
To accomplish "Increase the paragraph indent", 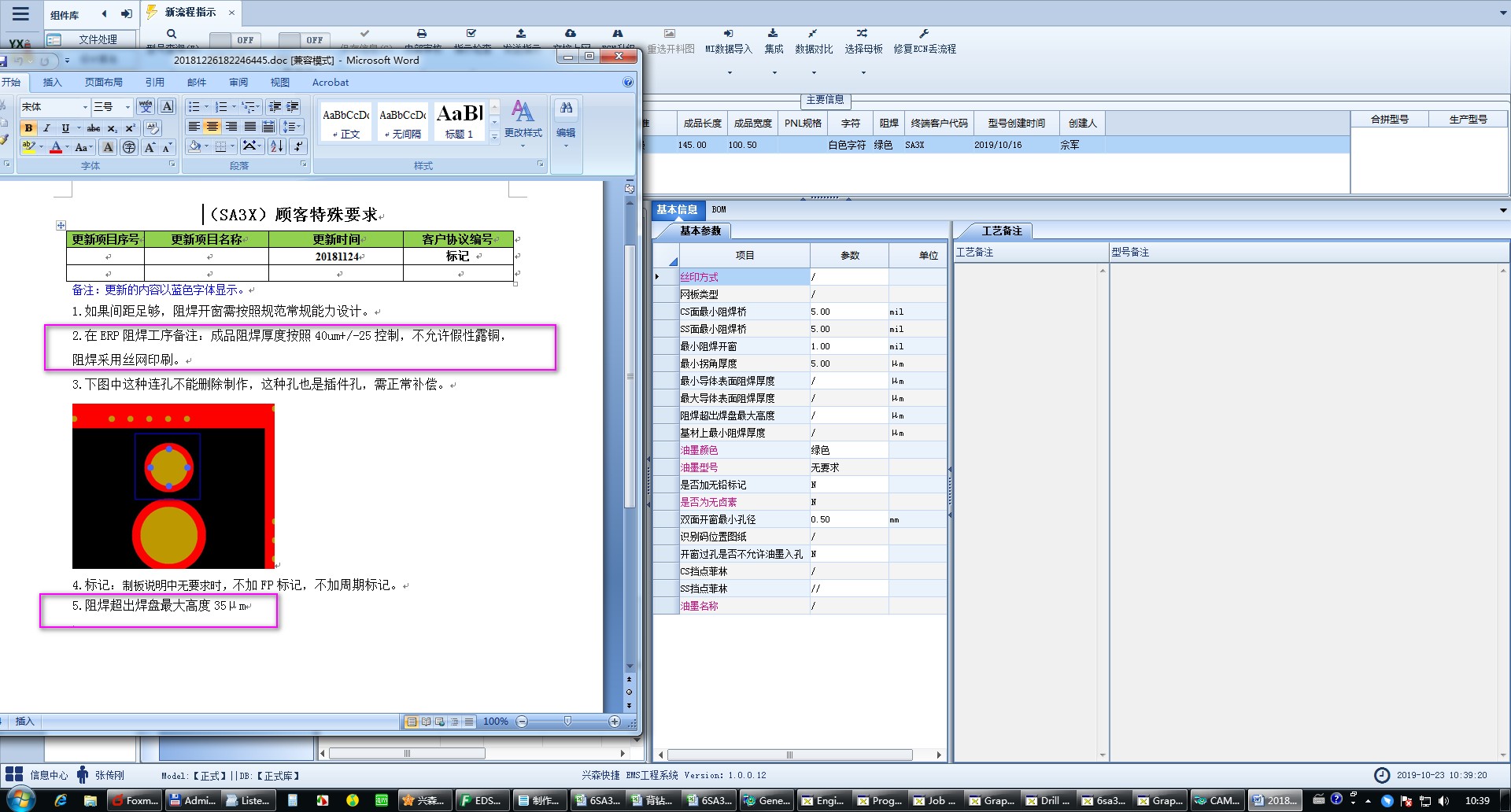I will pyautogui.click(x=293, y=107).
